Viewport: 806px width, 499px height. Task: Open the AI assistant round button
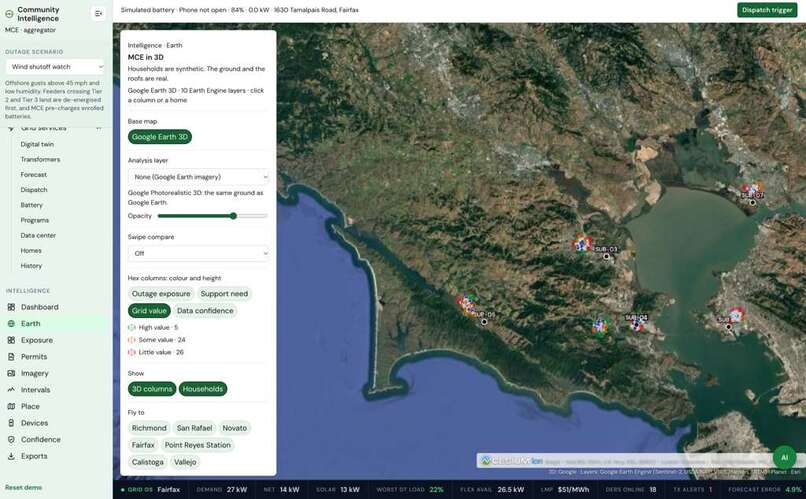(784, 457)
